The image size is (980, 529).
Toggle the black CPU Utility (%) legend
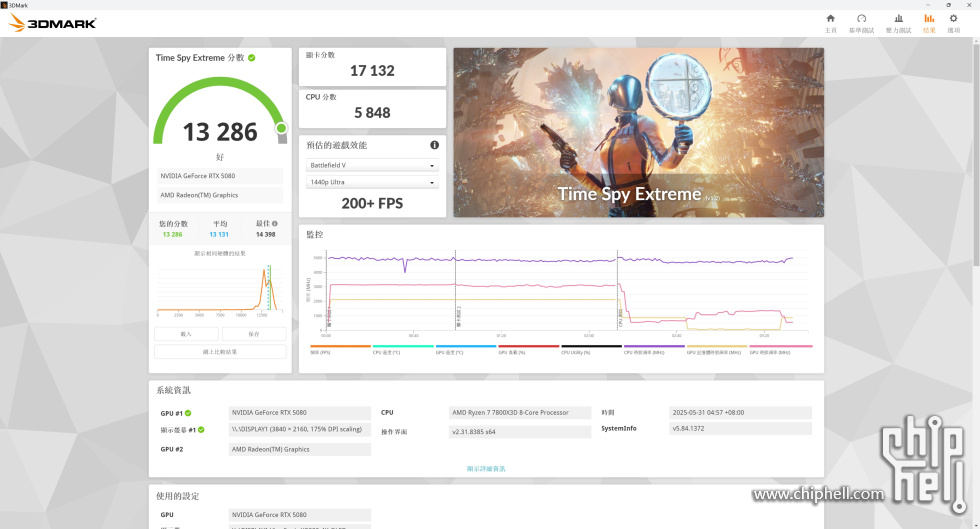click(x=591, y=349)
